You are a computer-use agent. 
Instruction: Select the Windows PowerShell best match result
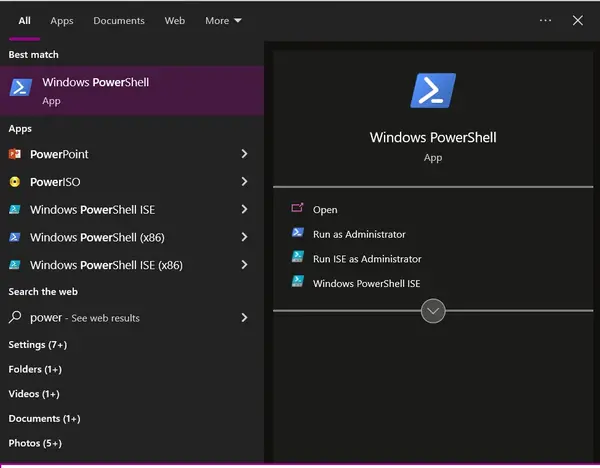(x=132, y=91)
